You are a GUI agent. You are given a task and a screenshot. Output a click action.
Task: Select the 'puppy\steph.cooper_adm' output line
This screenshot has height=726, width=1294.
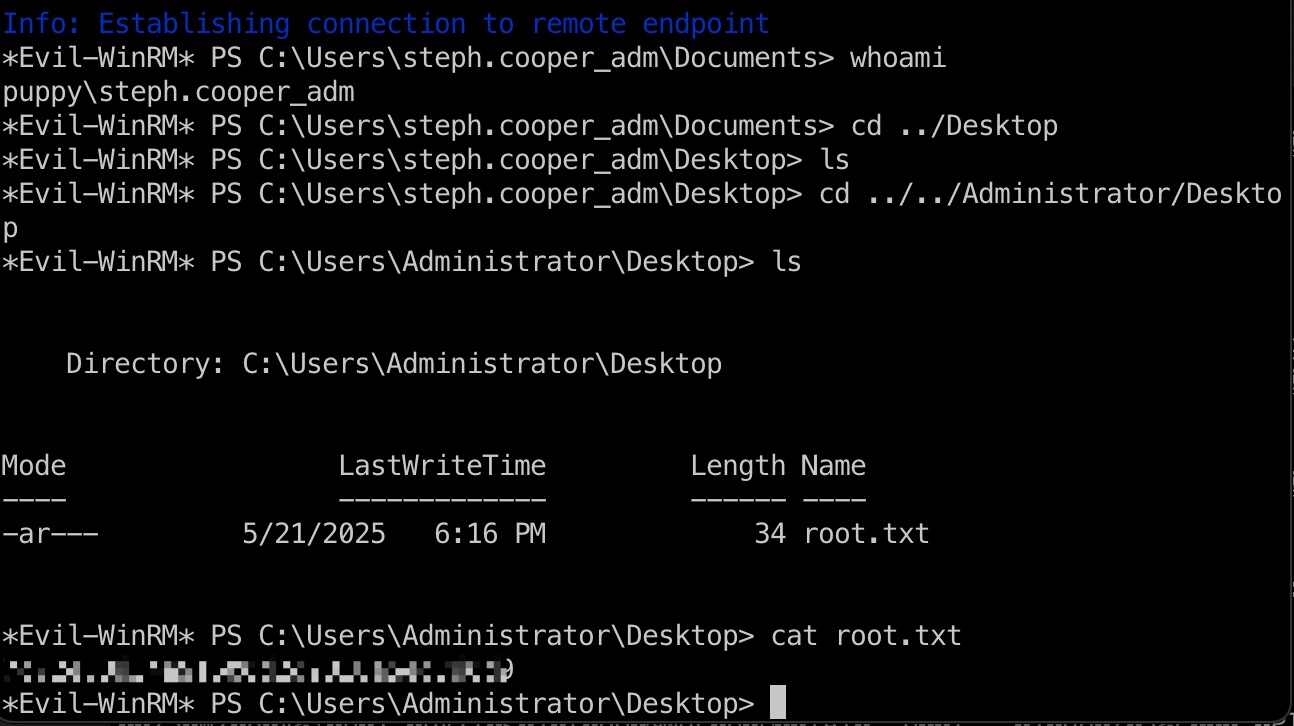point(178,93)
